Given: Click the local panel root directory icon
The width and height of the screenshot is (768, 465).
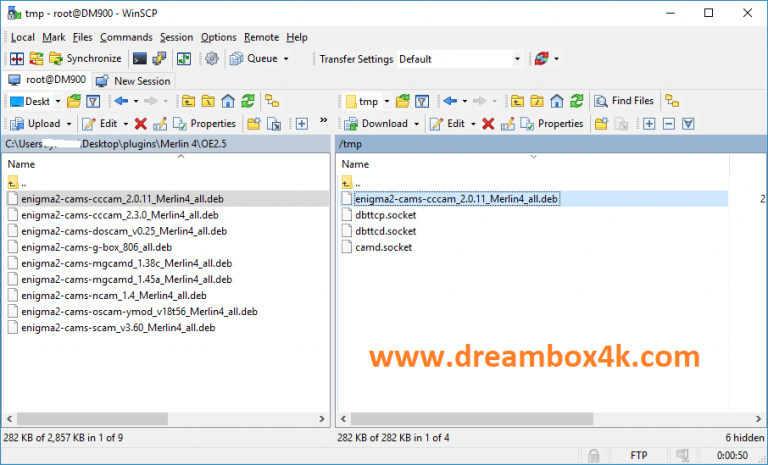Looking at the screenshot, I should pos(208,101).
